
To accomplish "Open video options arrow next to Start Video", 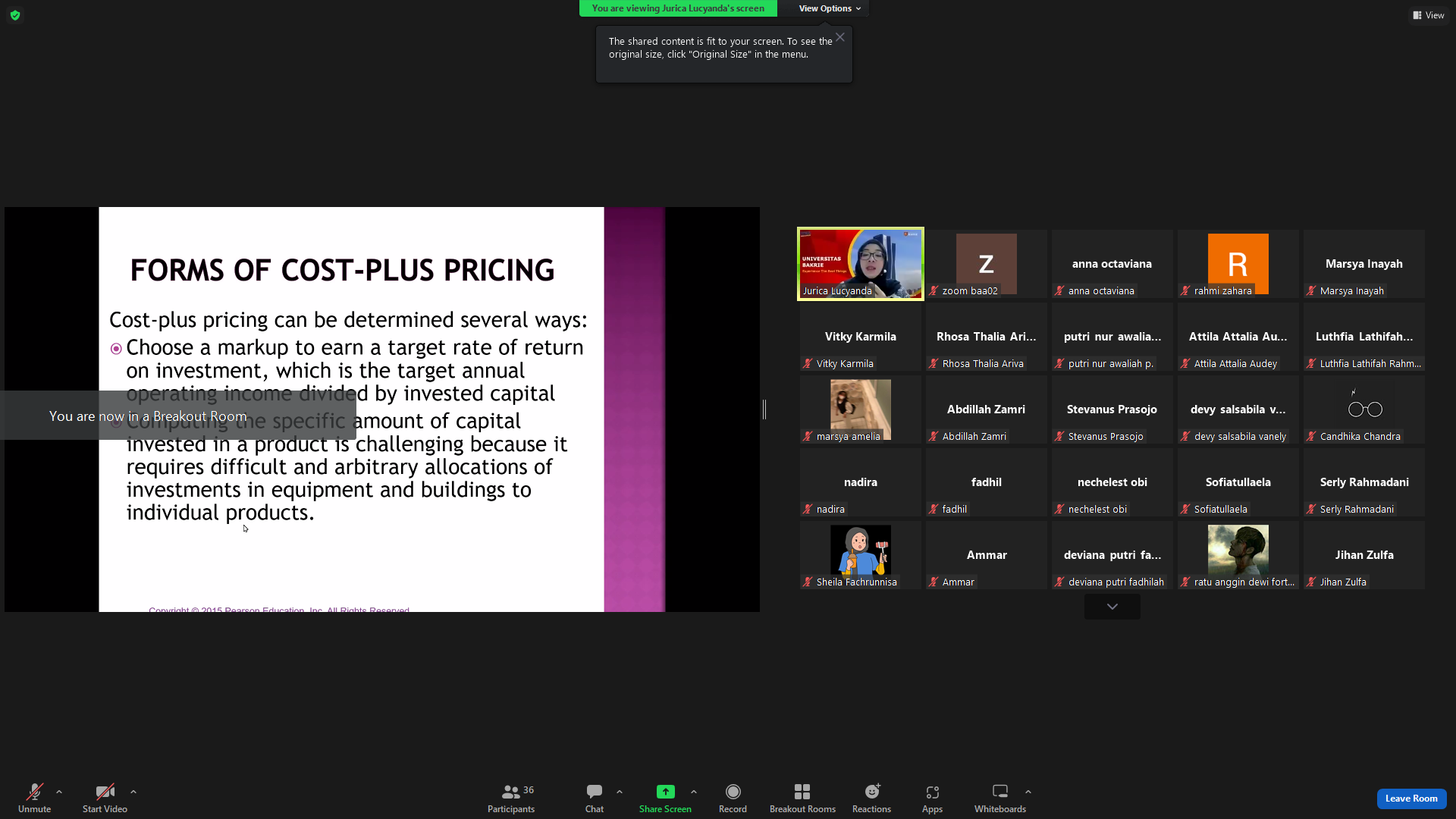I will (x=133, y=792).
